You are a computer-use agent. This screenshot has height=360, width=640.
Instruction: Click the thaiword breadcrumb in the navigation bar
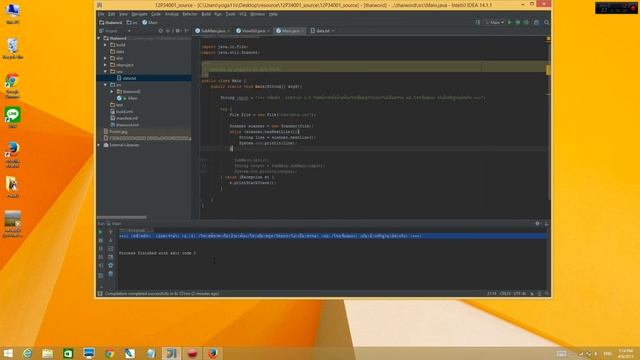[111, 22]
